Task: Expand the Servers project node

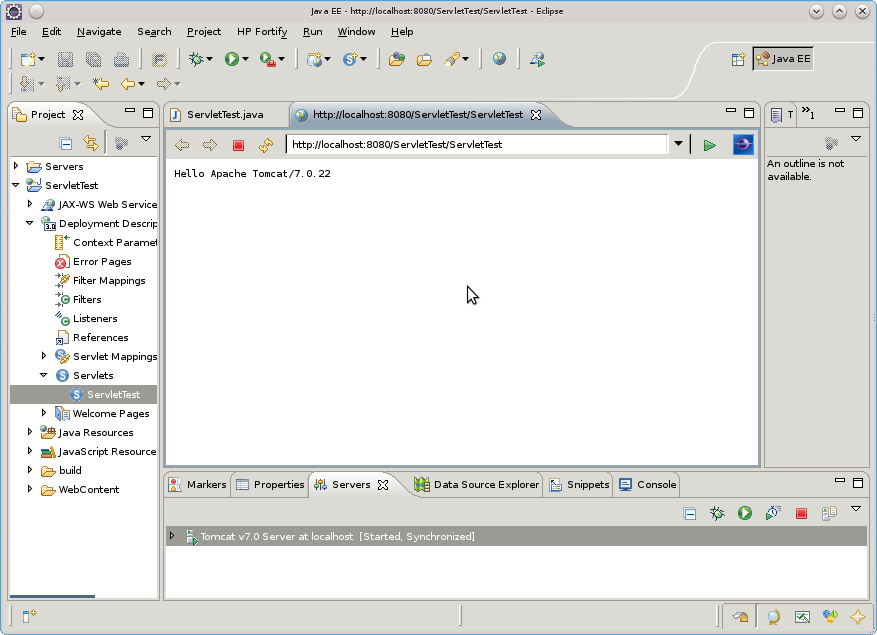Action: click(x=16, y=166)
